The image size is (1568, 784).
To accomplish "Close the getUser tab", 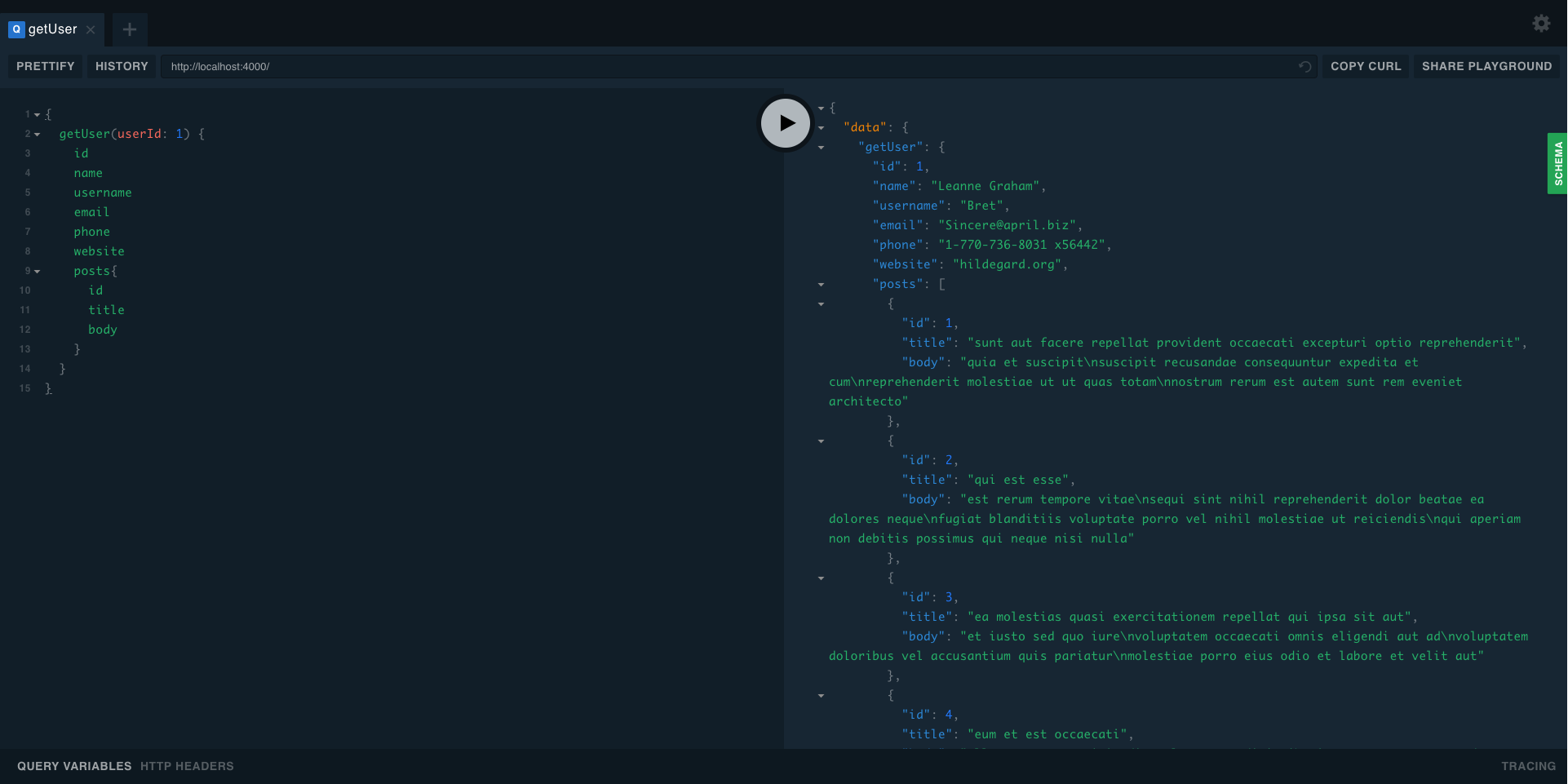I will coord(91,30).
